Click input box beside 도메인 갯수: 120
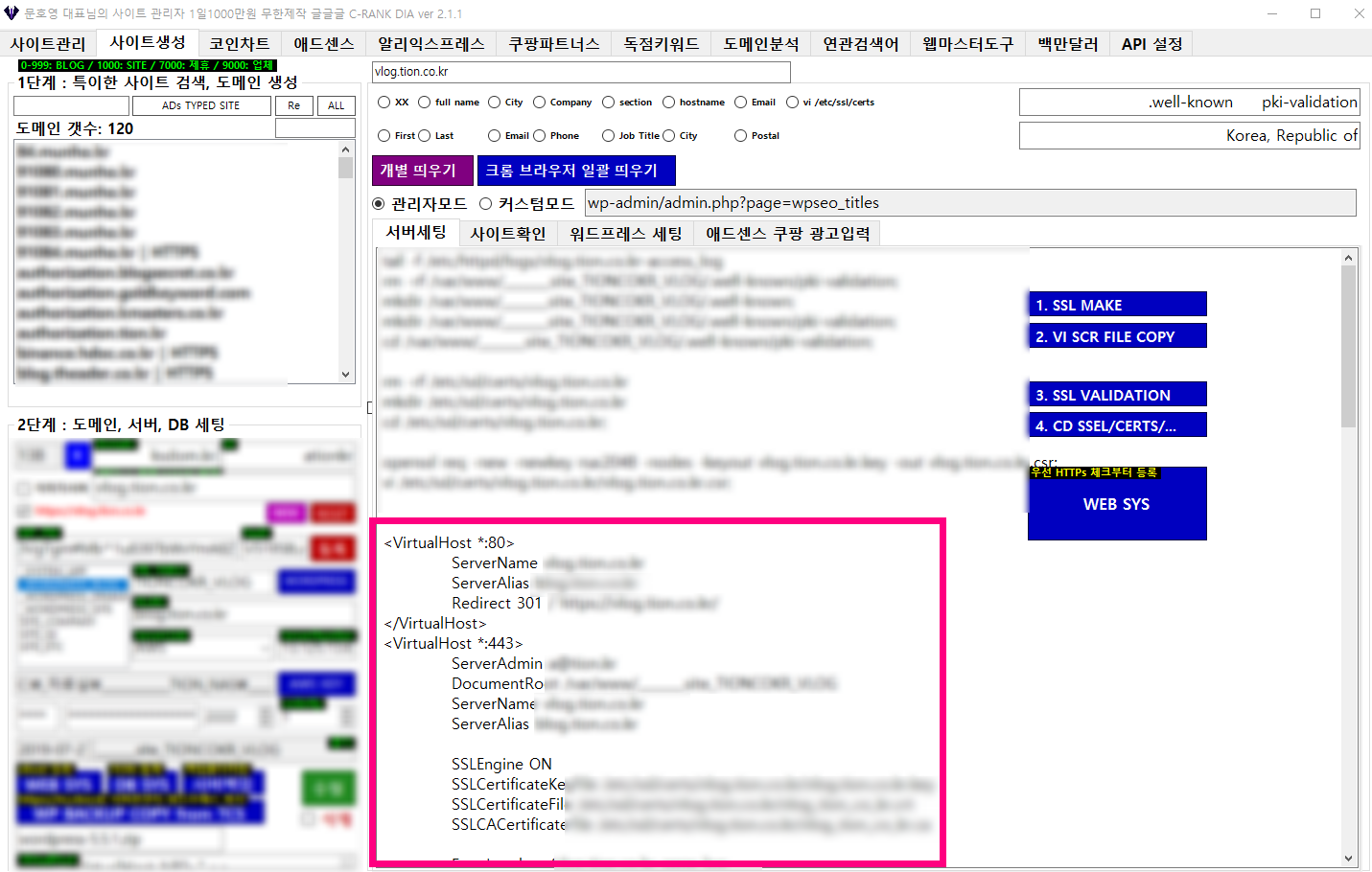The image size is (1372, 872). point(315,128)
